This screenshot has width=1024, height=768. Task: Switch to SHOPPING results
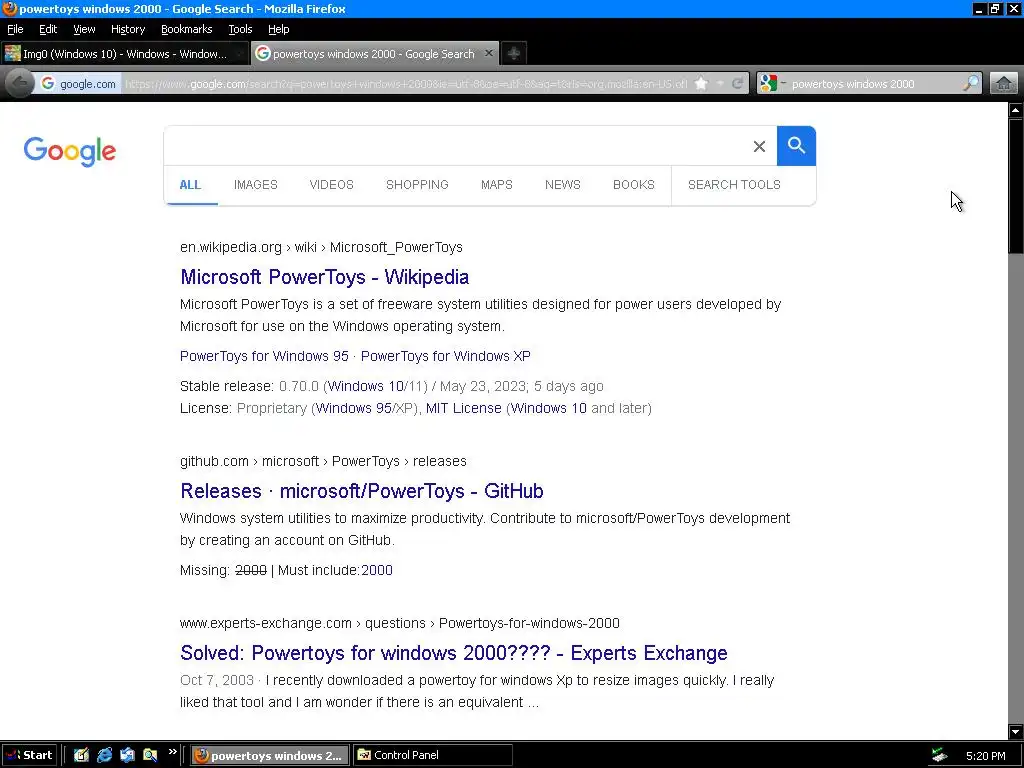click(417, 185)
